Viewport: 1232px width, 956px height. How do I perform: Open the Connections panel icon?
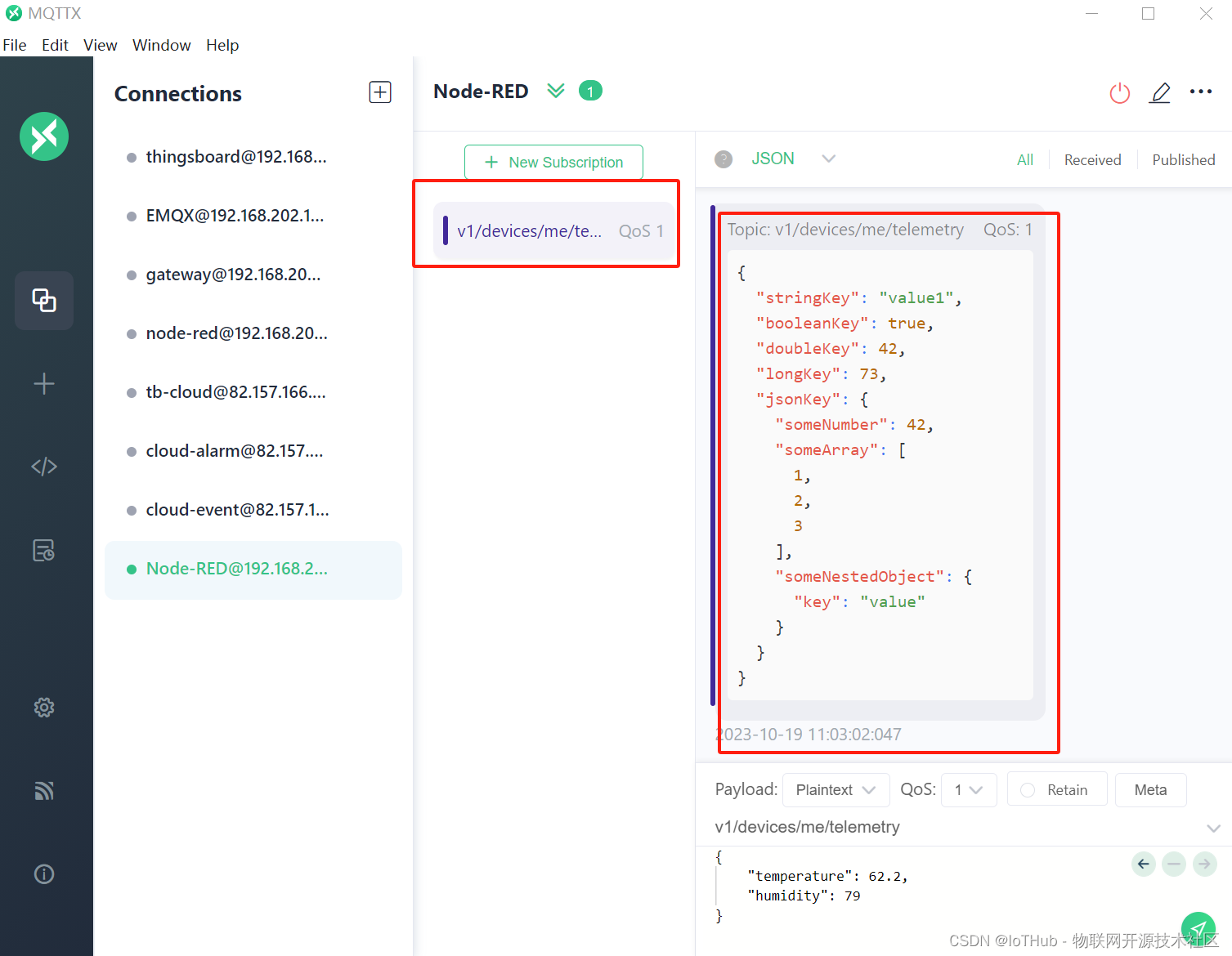(43, 300)
